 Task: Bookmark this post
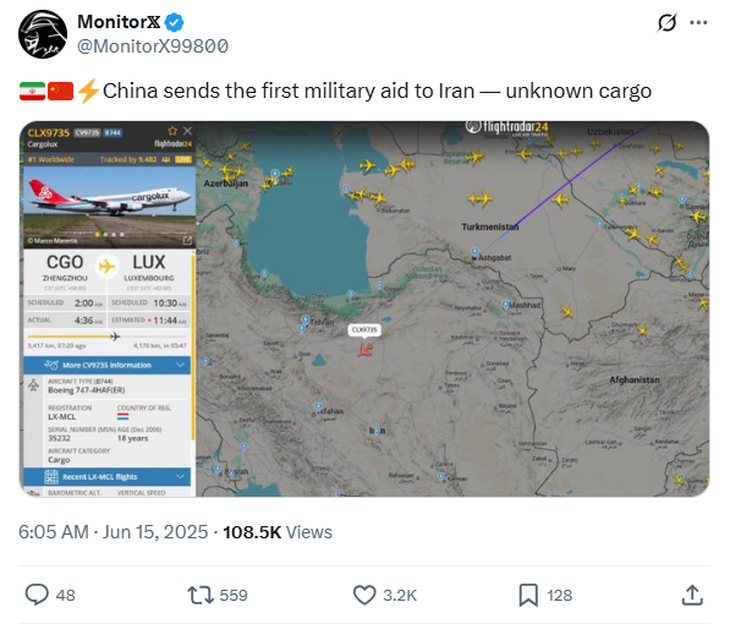point(528,595)
